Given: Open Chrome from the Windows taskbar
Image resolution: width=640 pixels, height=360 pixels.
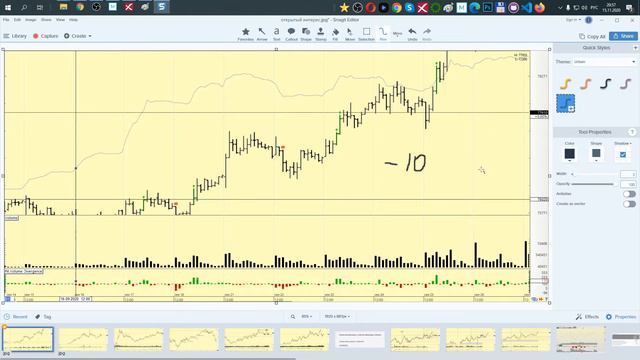Looking at the screenshot, I should 80,7.
